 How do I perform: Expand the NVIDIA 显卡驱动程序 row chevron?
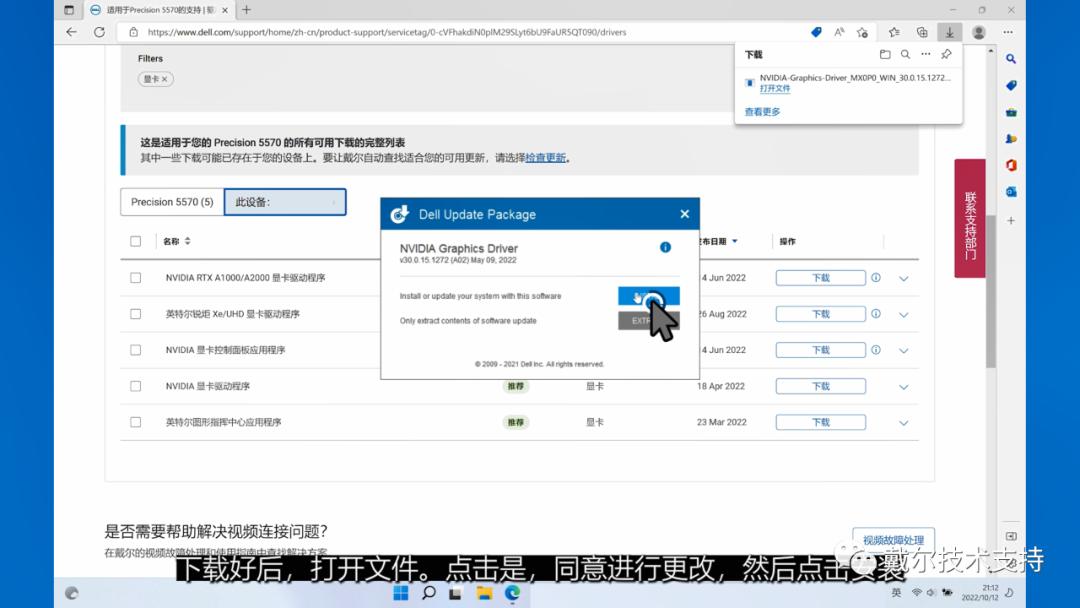point(903,385)
